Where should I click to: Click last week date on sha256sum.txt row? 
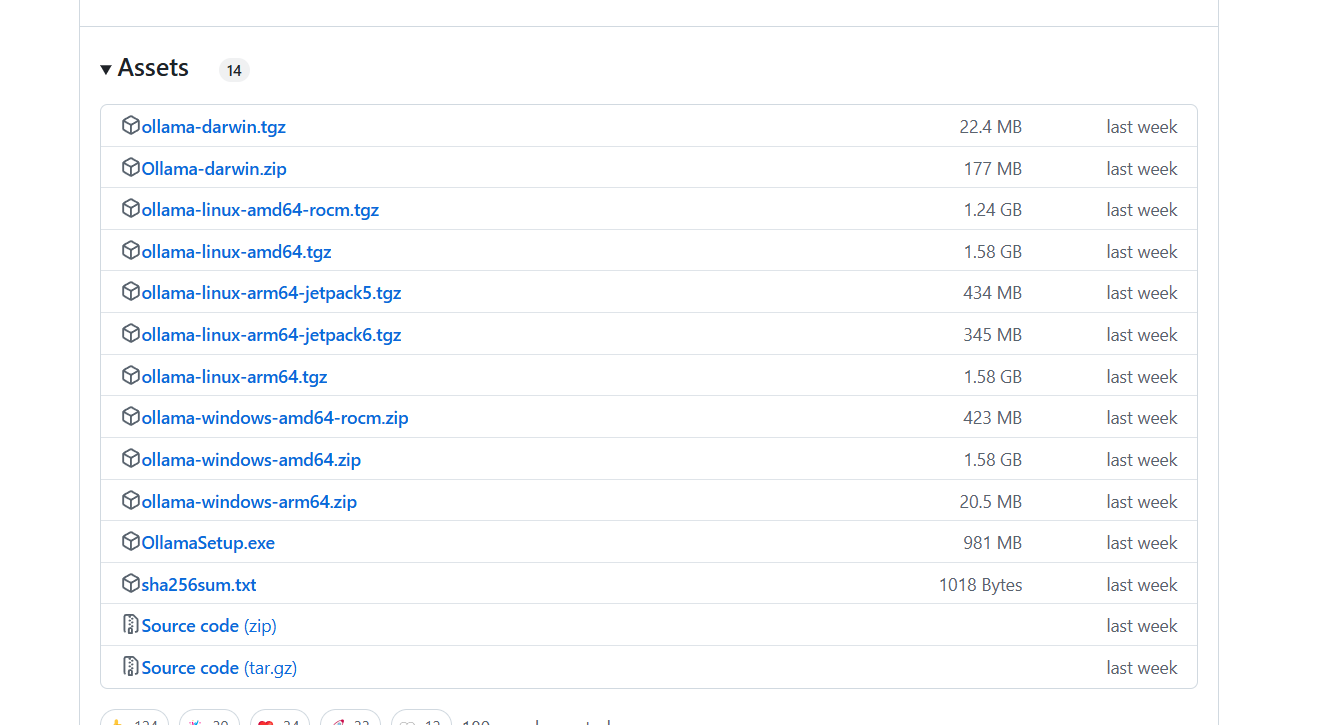[x=1142, y=585]
